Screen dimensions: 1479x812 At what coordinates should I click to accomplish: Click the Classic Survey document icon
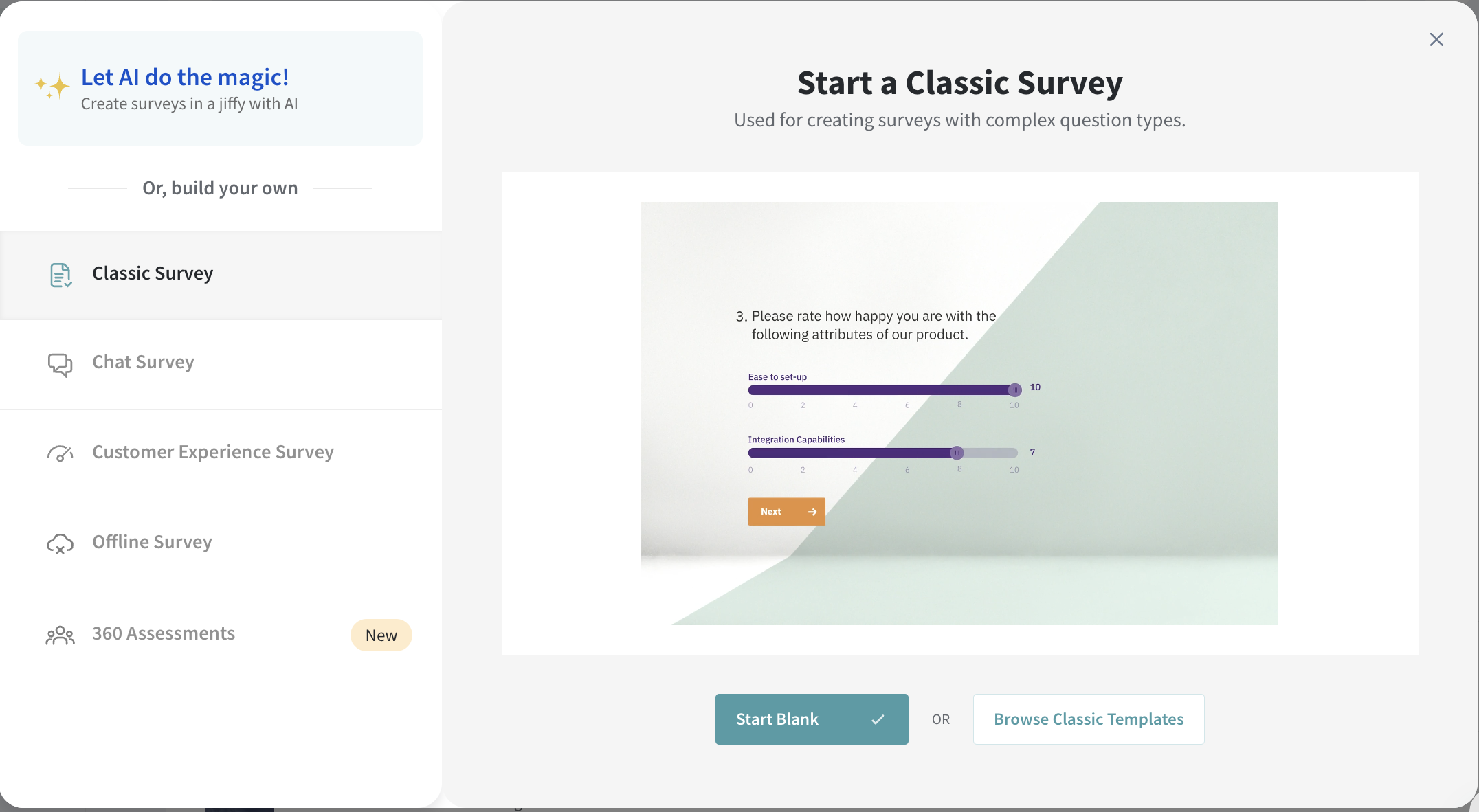tap(60, 274)
